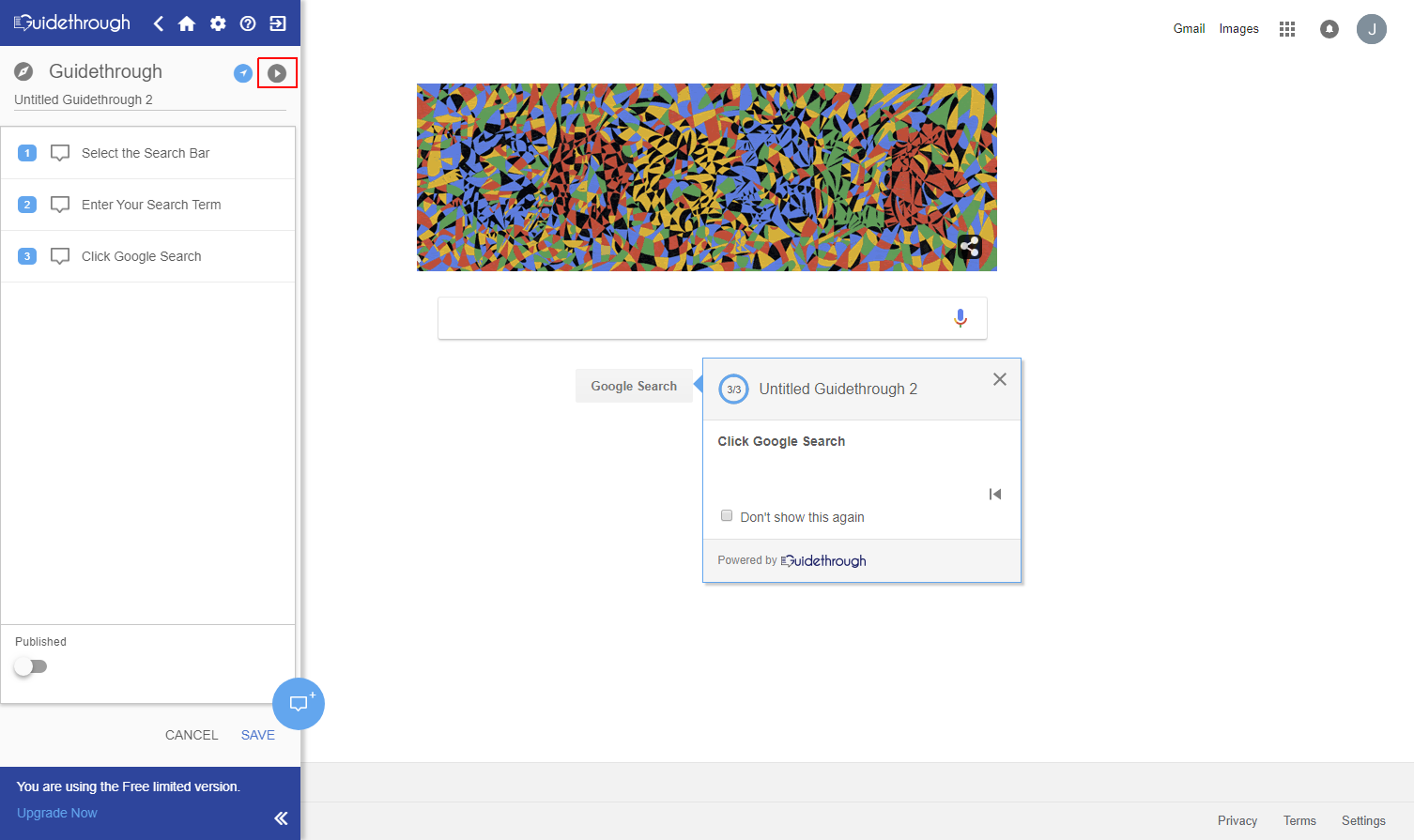Select step Select the Search Bar
Screen dimensions: 1414x840
(148, 153)
